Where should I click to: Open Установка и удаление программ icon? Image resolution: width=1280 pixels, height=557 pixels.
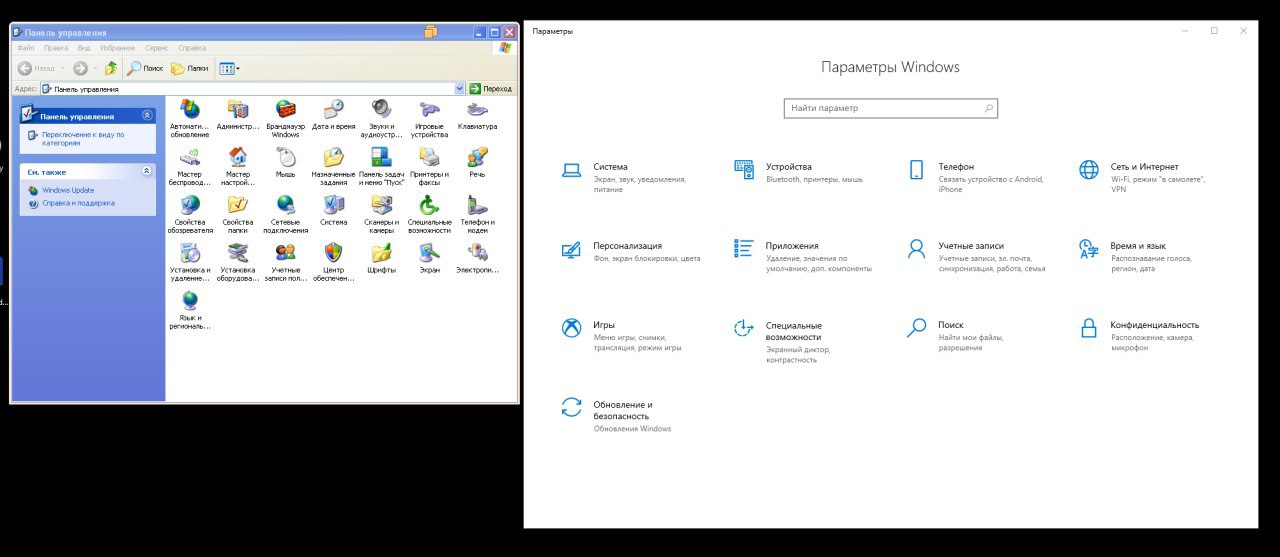[x=190, y=252]
